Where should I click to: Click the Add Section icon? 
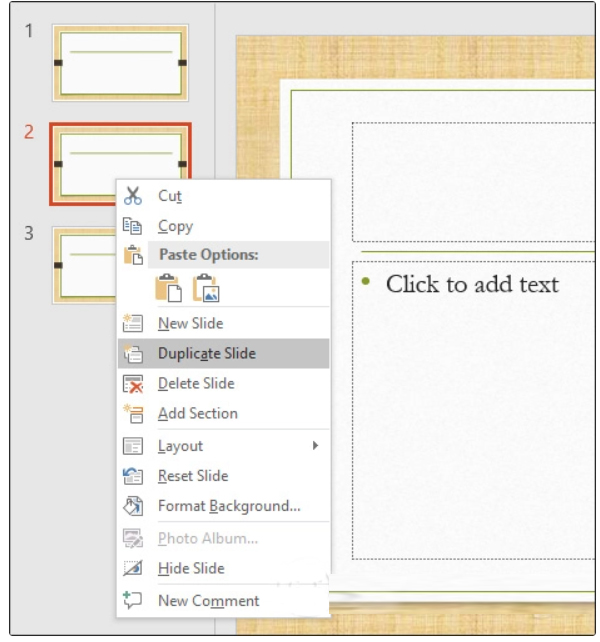134,414
